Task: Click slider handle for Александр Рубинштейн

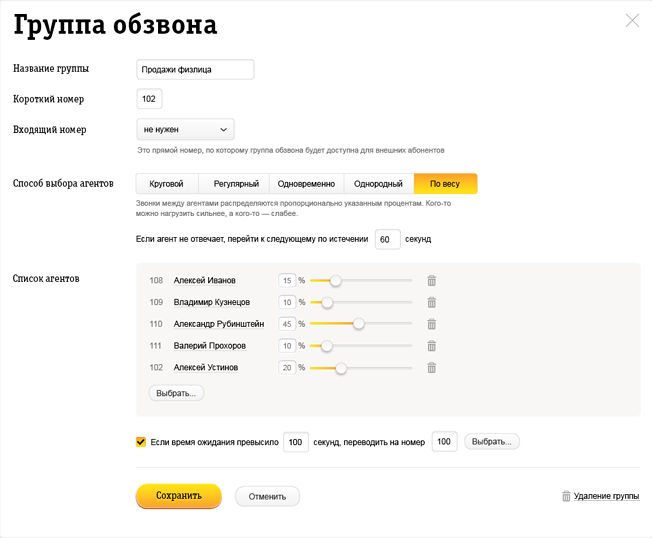Action: pos(359,324)
